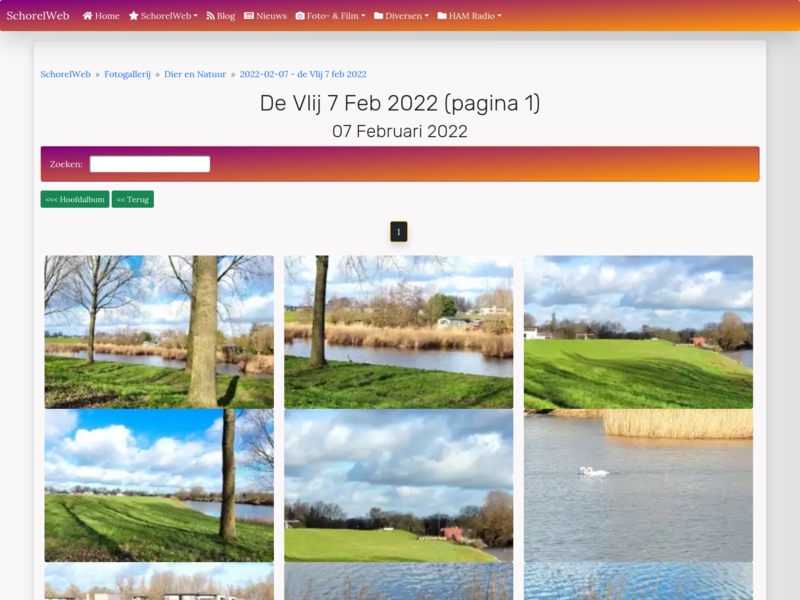The image size is (800, 600).
Task: Click the SchorelWeb brand logo text
Action: pyautogui.click(x=38, y=16)
